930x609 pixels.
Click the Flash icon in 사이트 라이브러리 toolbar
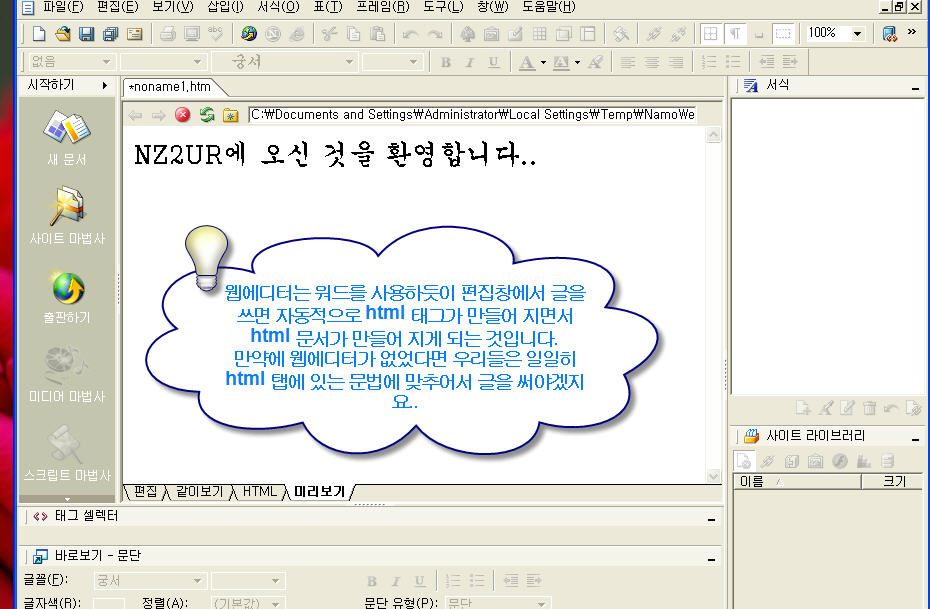point(839,461)
